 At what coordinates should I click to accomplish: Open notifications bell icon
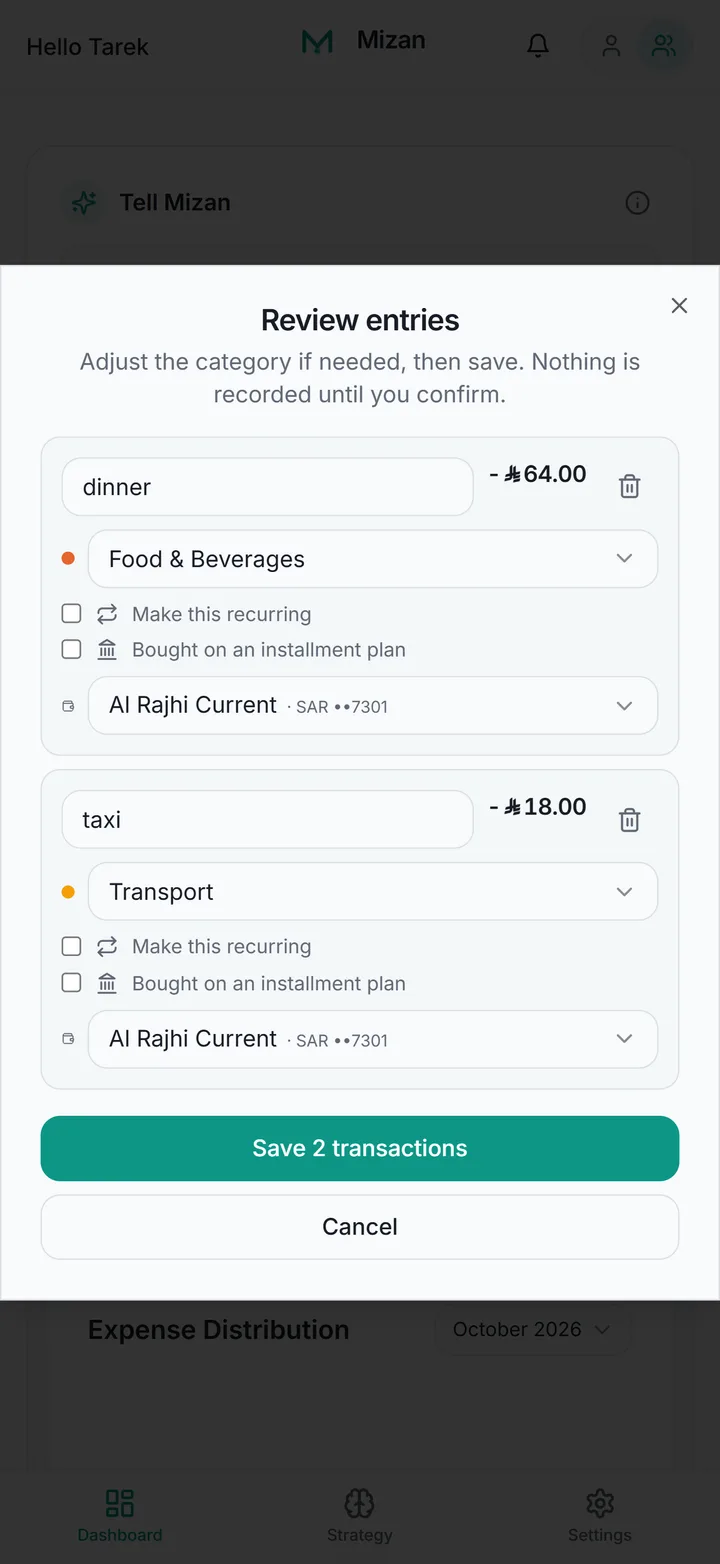(538, 45)
